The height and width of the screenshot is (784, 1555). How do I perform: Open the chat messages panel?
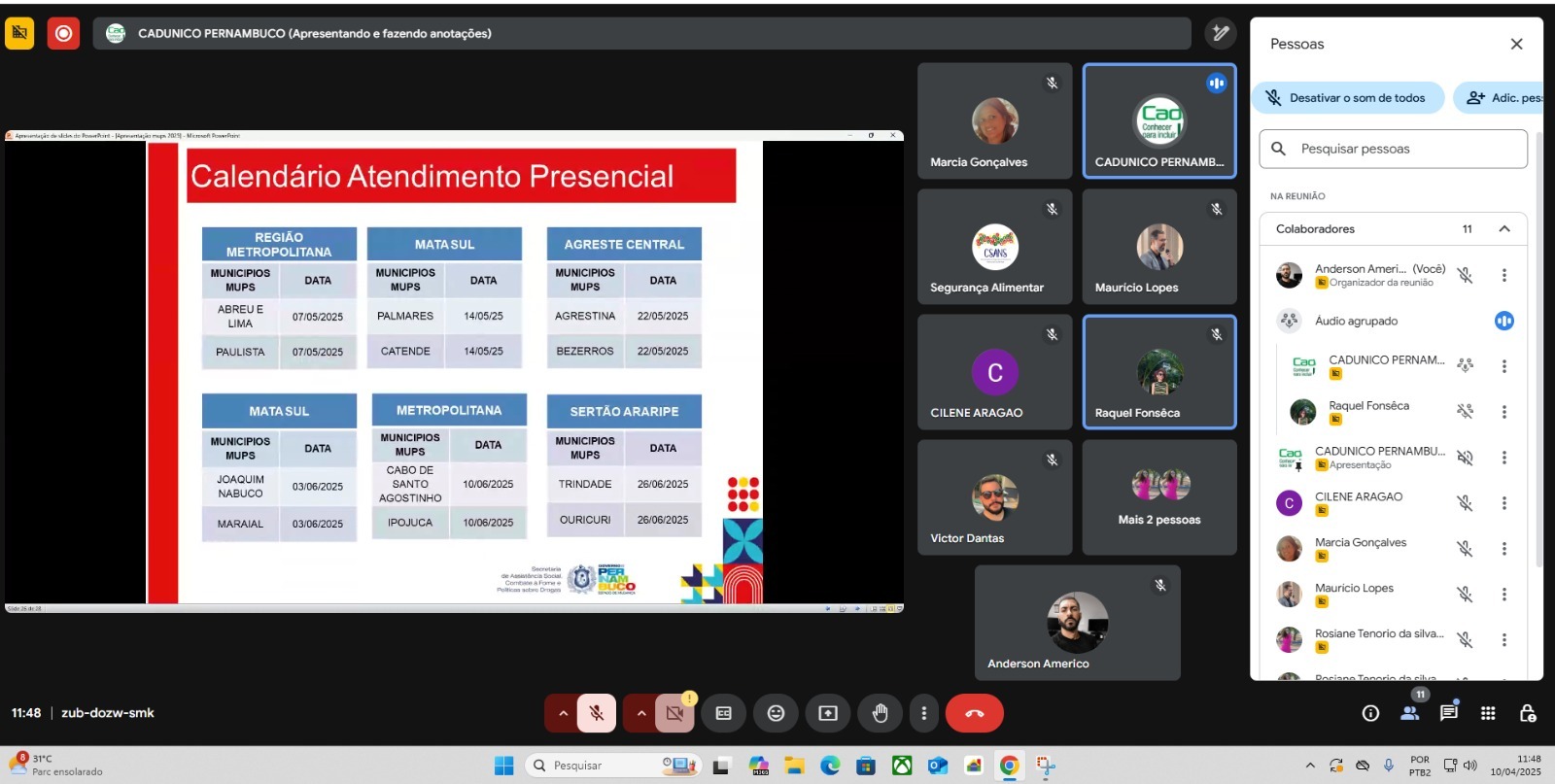[1448, 713]
